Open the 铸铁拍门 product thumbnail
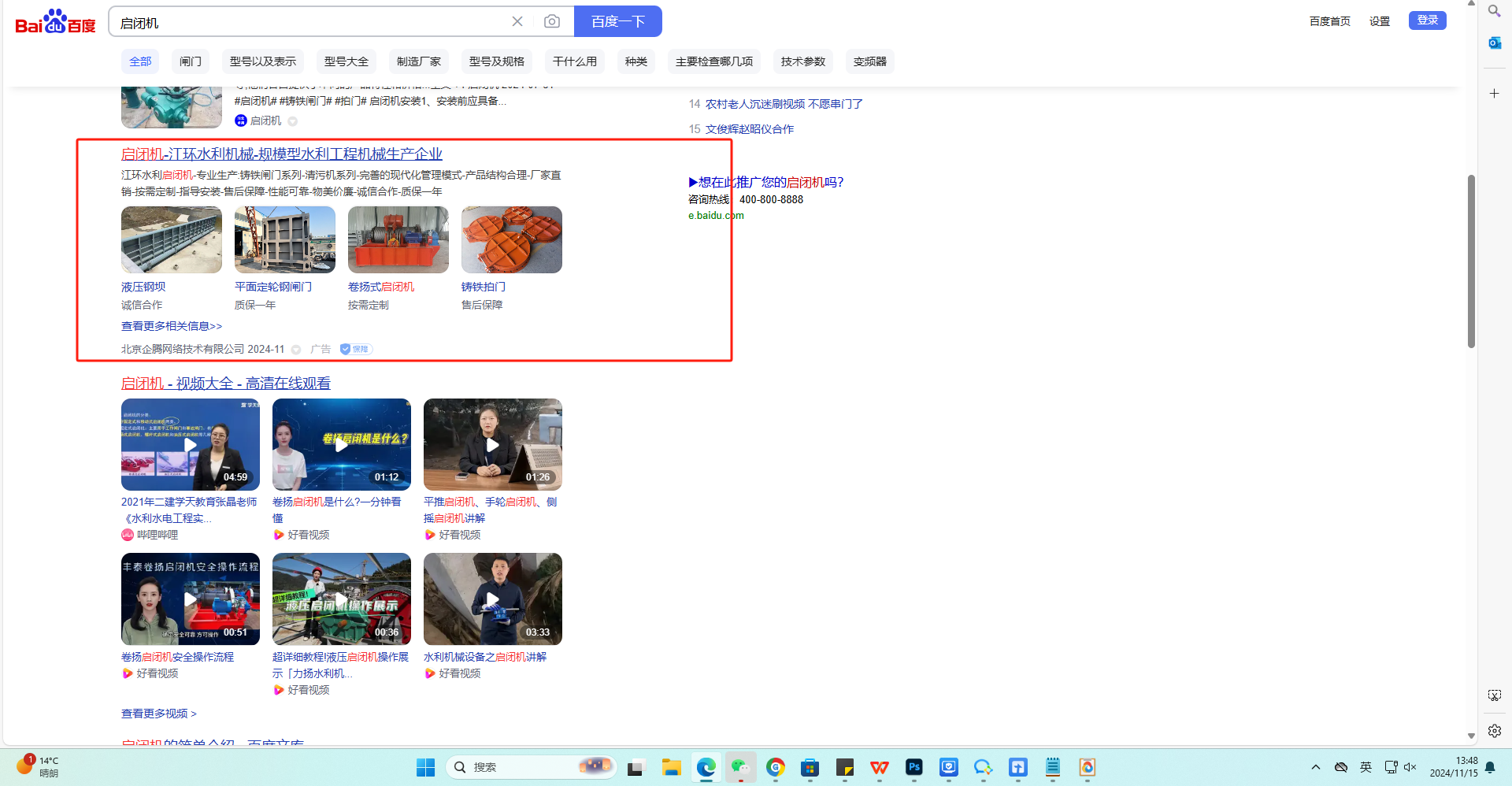1512x786 pixels. click(x=512, y=239)
